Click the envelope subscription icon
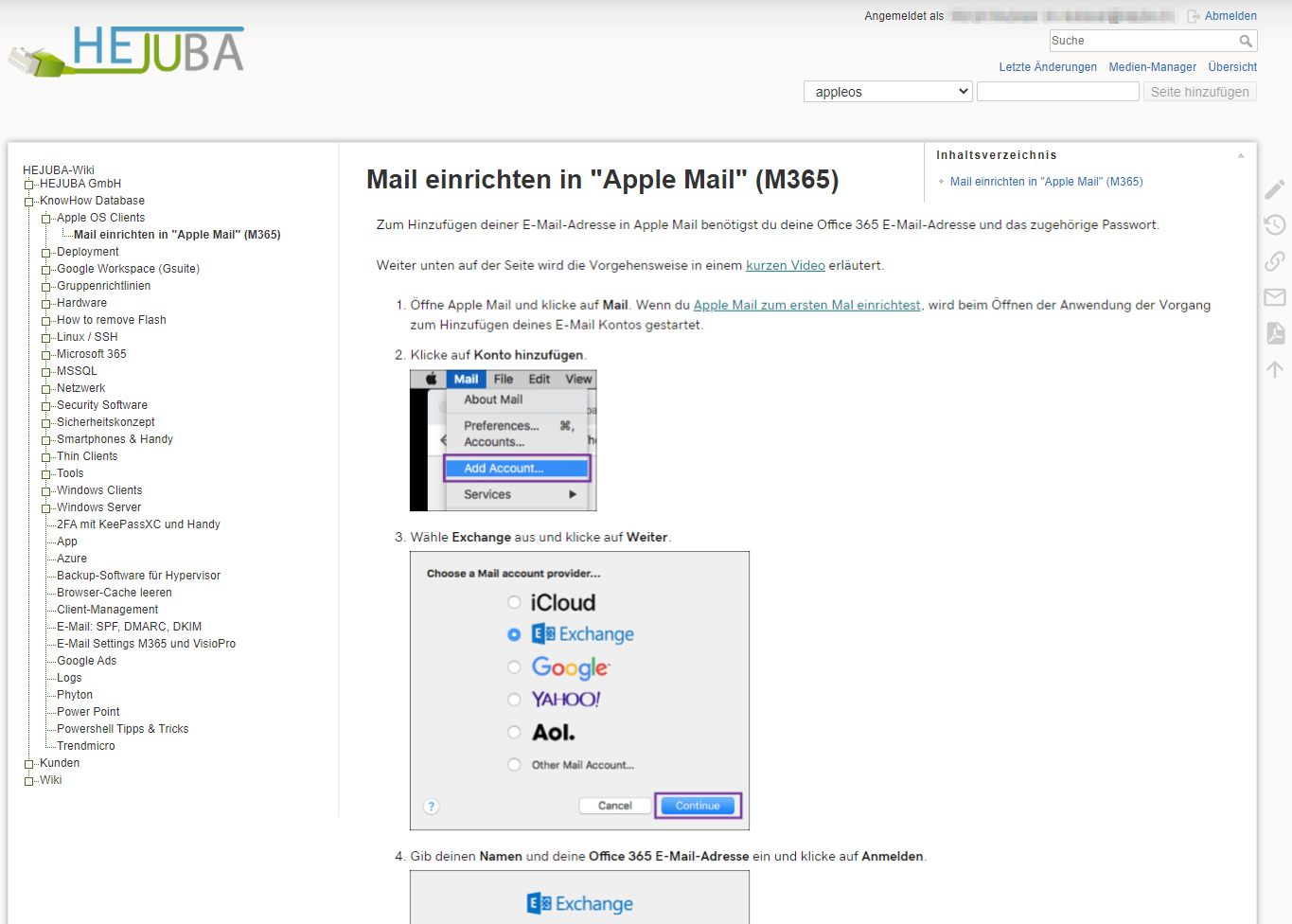 1275,297
